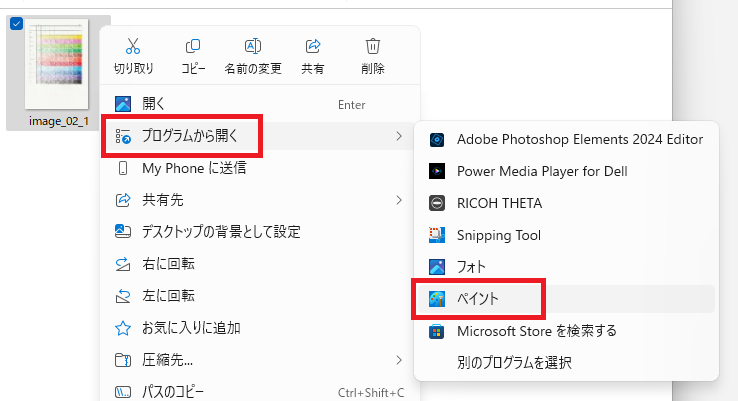The image size is (738, 401).
Task: Open with Adobe Photoshop Elements 2024 Editor
Action: (x=566, y=140)
